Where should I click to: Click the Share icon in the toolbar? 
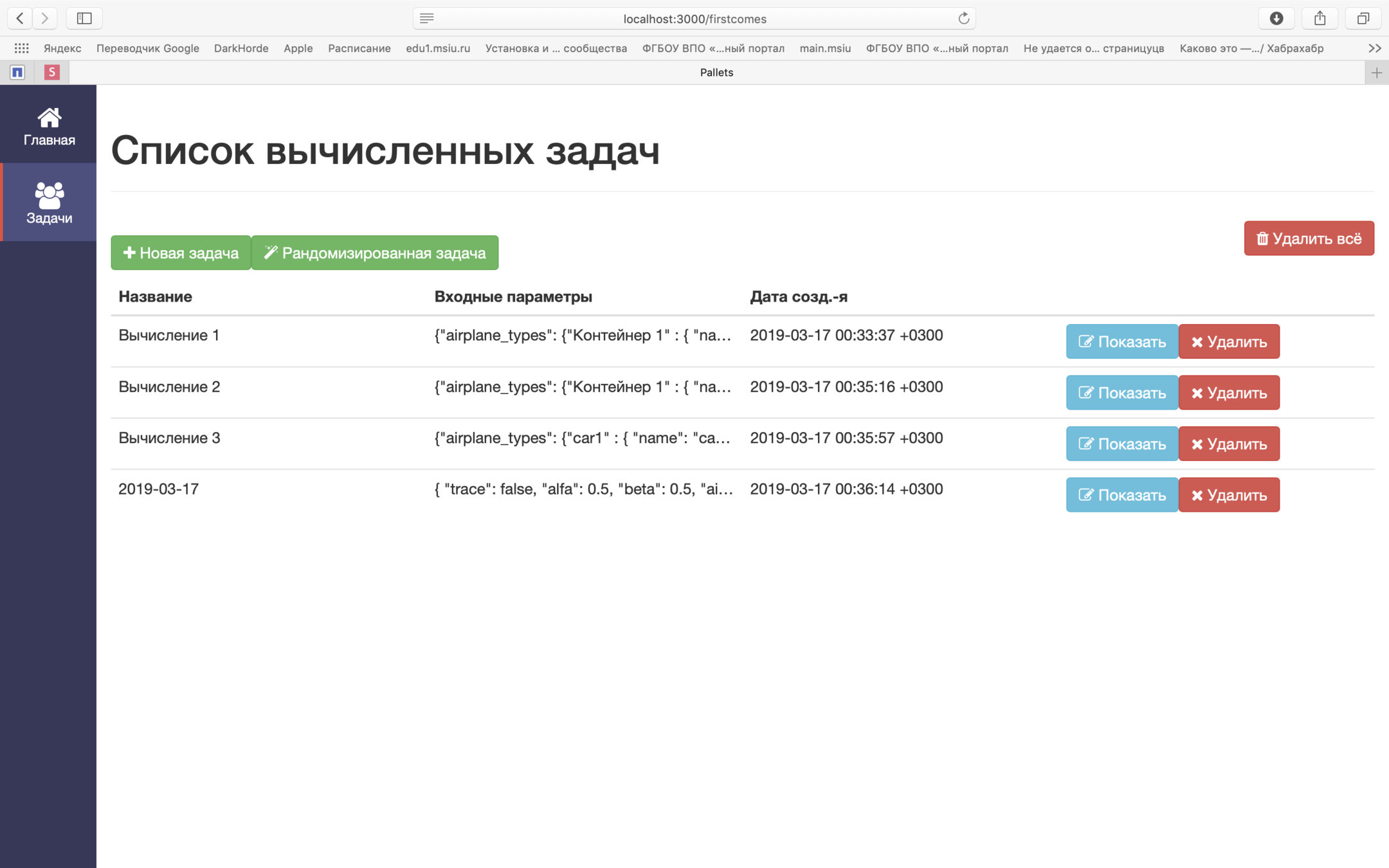(x=1320, y=19)
